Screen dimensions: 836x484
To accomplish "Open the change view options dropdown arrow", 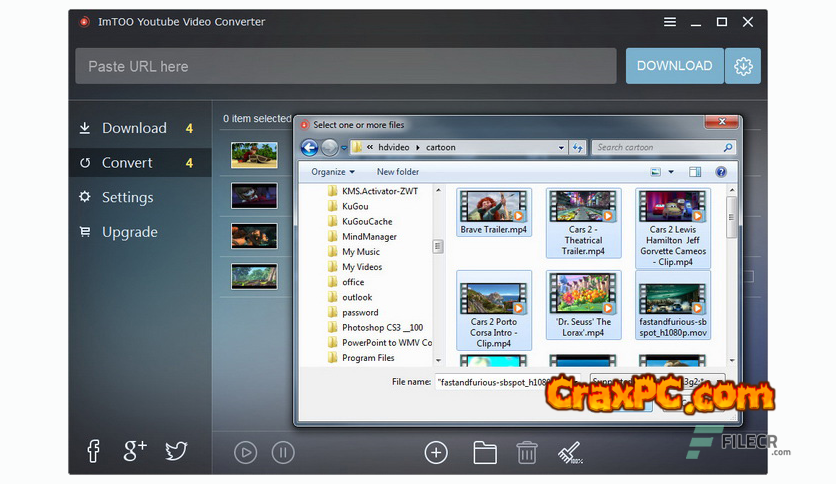I will click(x=671, y=172).
